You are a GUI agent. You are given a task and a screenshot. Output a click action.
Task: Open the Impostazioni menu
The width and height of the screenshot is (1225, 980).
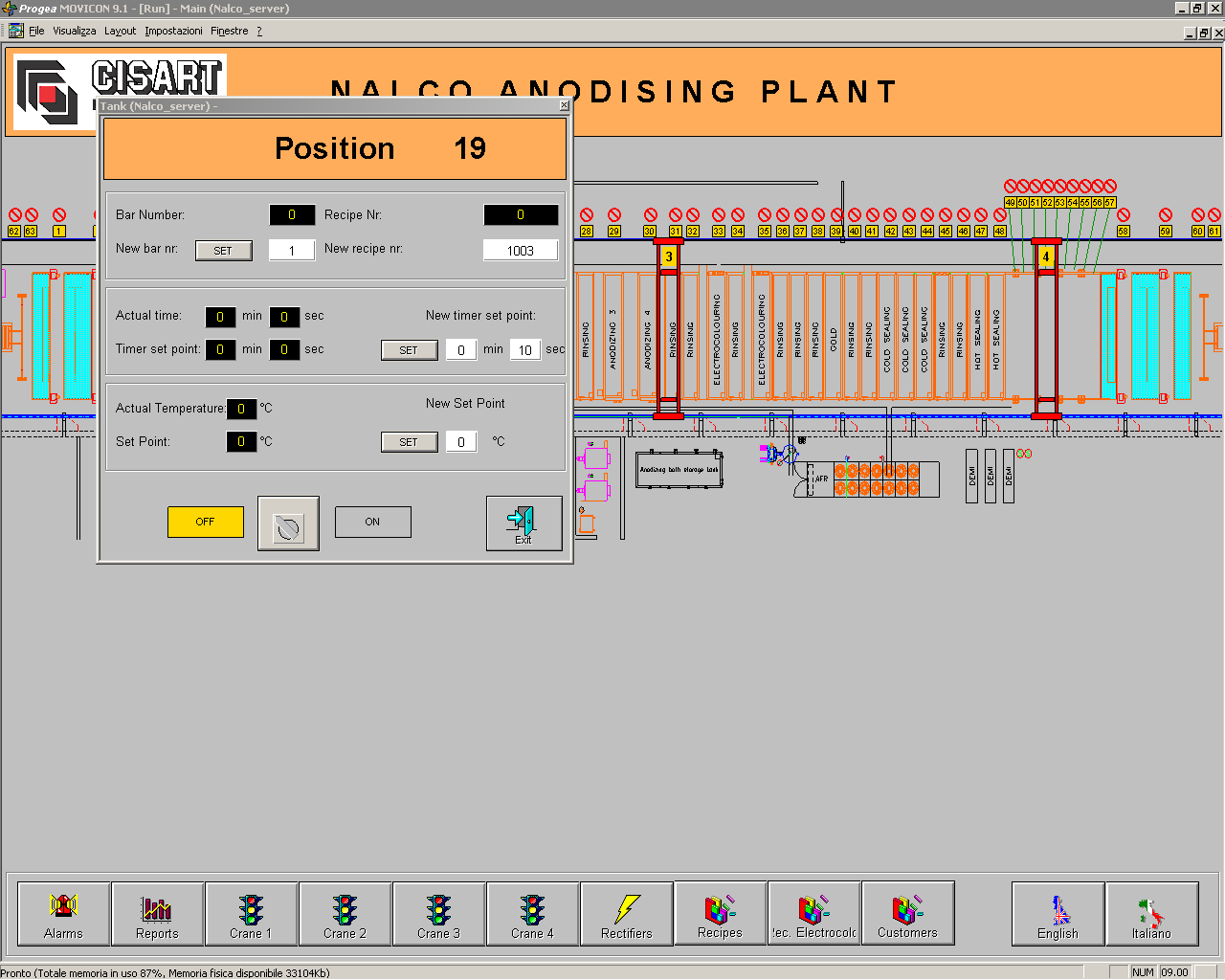pyautogui.click(x=173, y=31)
